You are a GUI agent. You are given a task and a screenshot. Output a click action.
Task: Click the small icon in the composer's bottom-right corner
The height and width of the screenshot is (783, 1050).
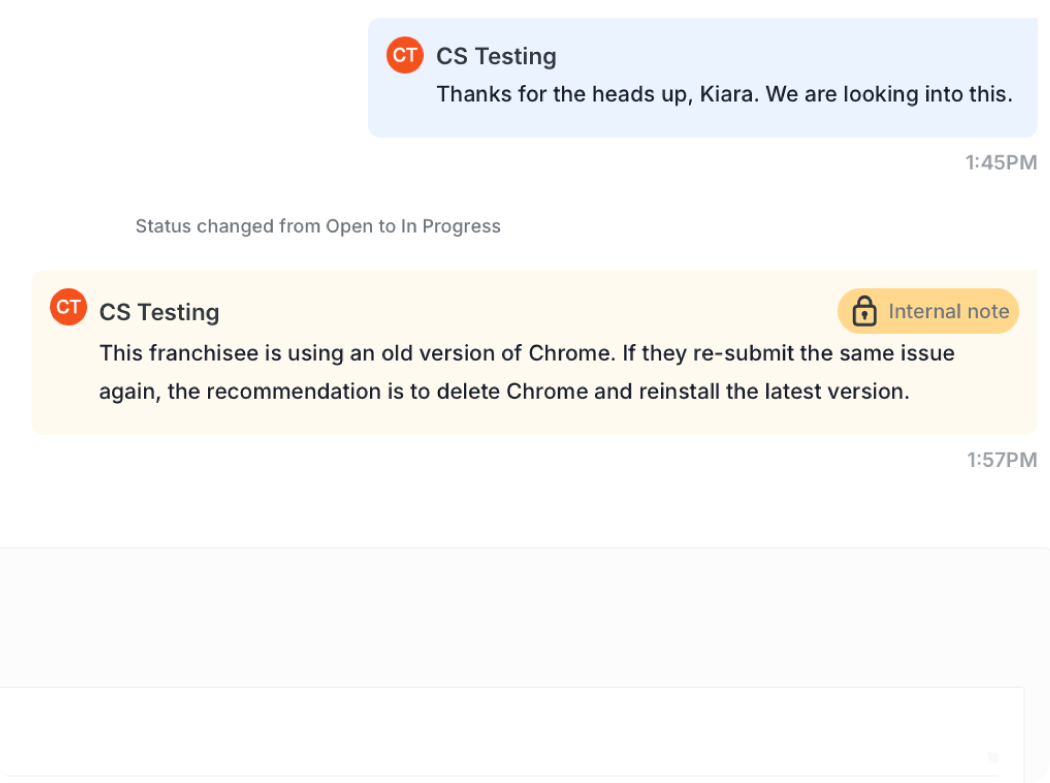[991, 757]
